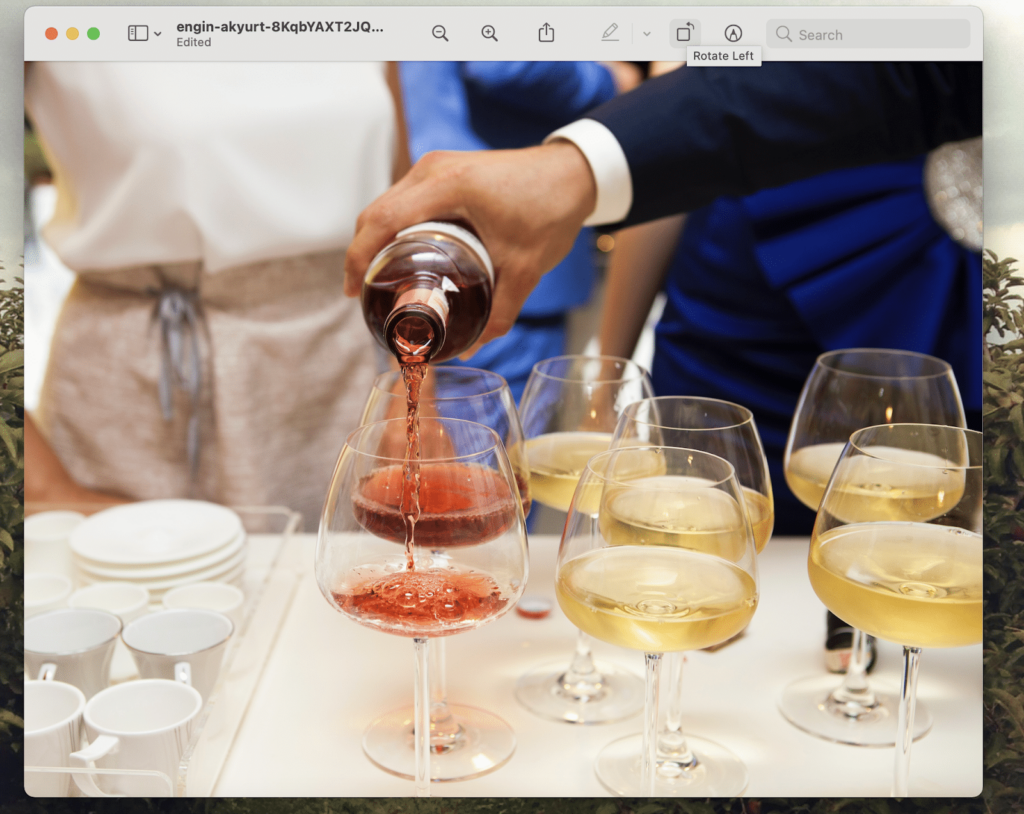Toggle the sidebar view button
The width and height of the screenshot is (1024, 814).
138,33
